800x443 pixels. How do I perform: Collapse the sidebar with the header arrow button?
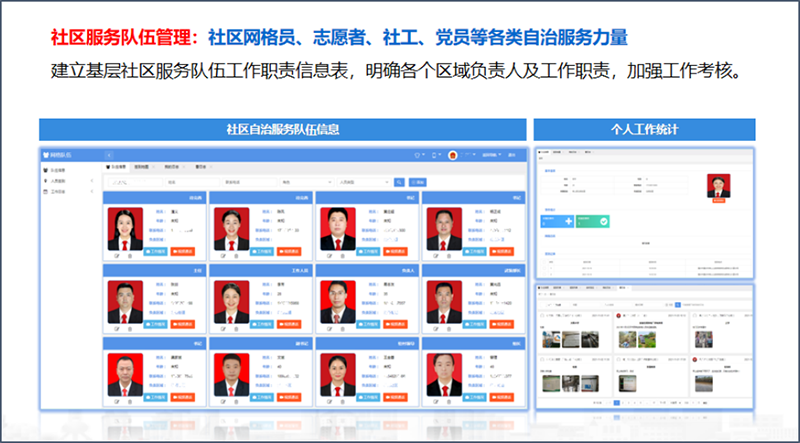pyautogui.click(x=109, y=155)
